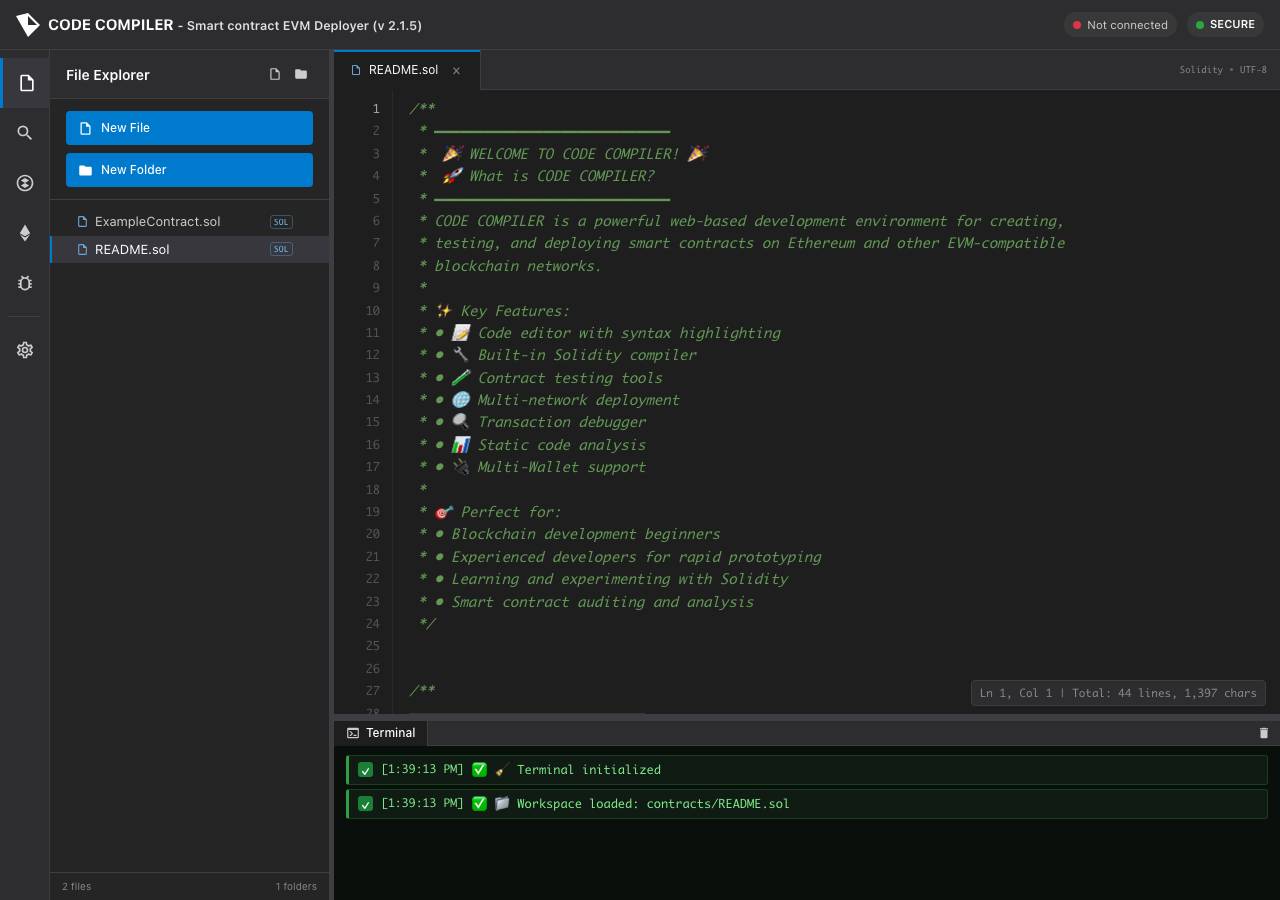This screenshot has width=1280, height=900.
Task: Click the Solidity • UTF-8 language indicator
Action: click(1223, 70)
